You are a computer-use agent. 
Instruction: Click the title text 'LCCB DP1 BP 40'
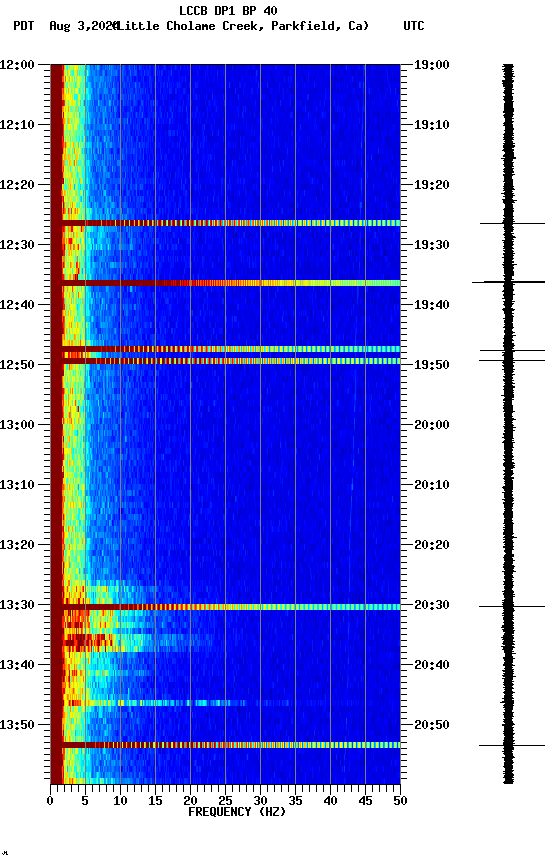228,10
